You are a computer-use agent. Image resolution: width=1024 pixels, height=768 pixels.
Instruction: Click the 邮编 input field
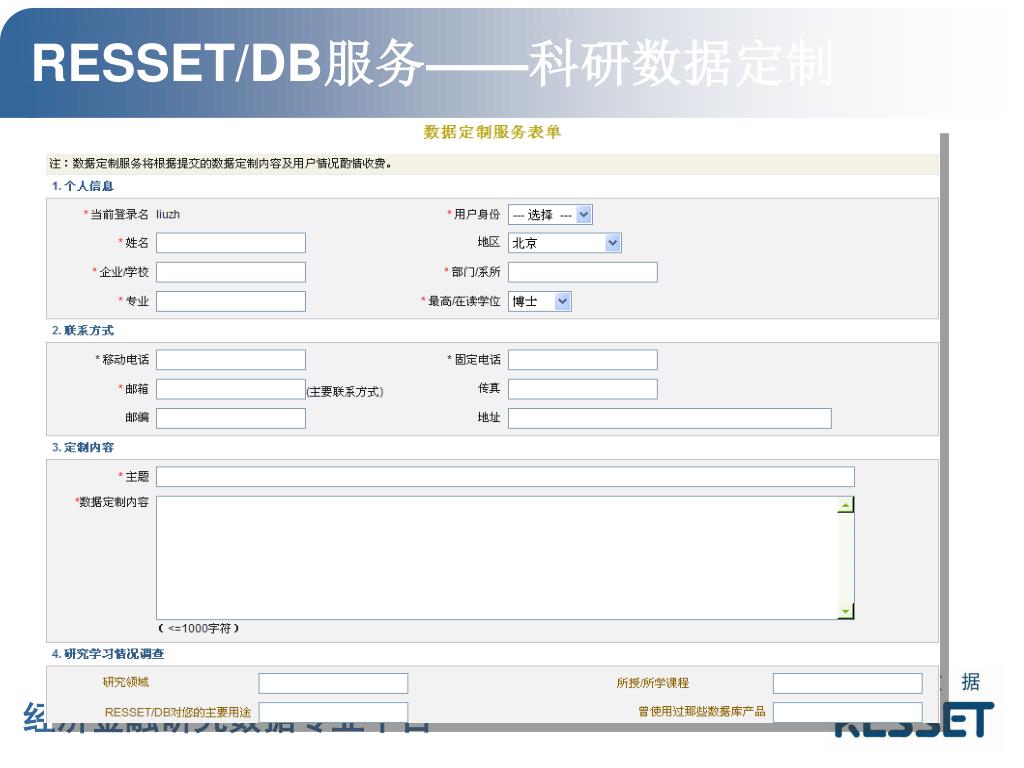coord(231,419)
